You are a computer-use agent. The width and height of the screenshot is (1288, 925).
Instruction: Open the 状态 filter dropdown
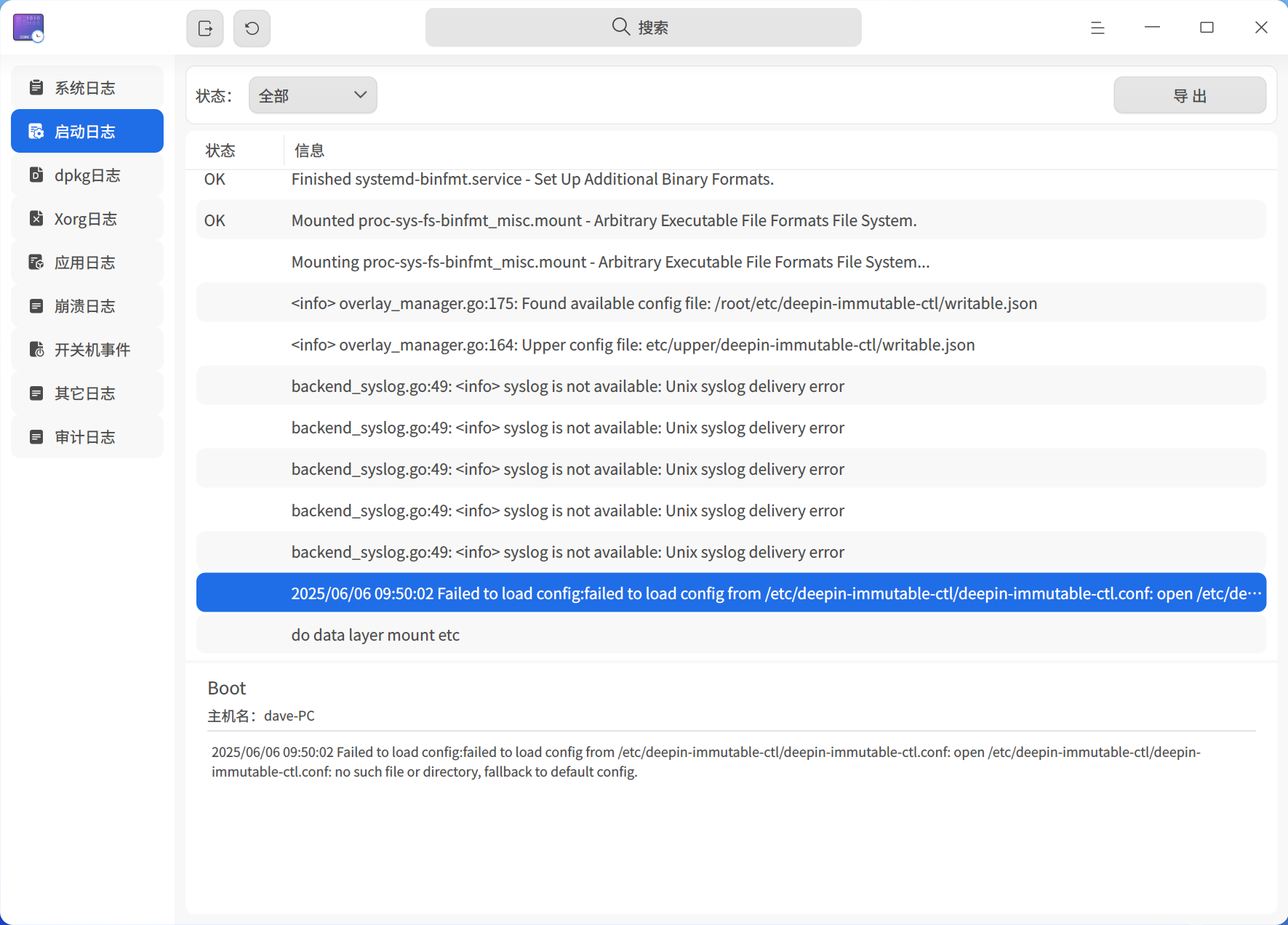pyautogui.click(x=313, y=95)
